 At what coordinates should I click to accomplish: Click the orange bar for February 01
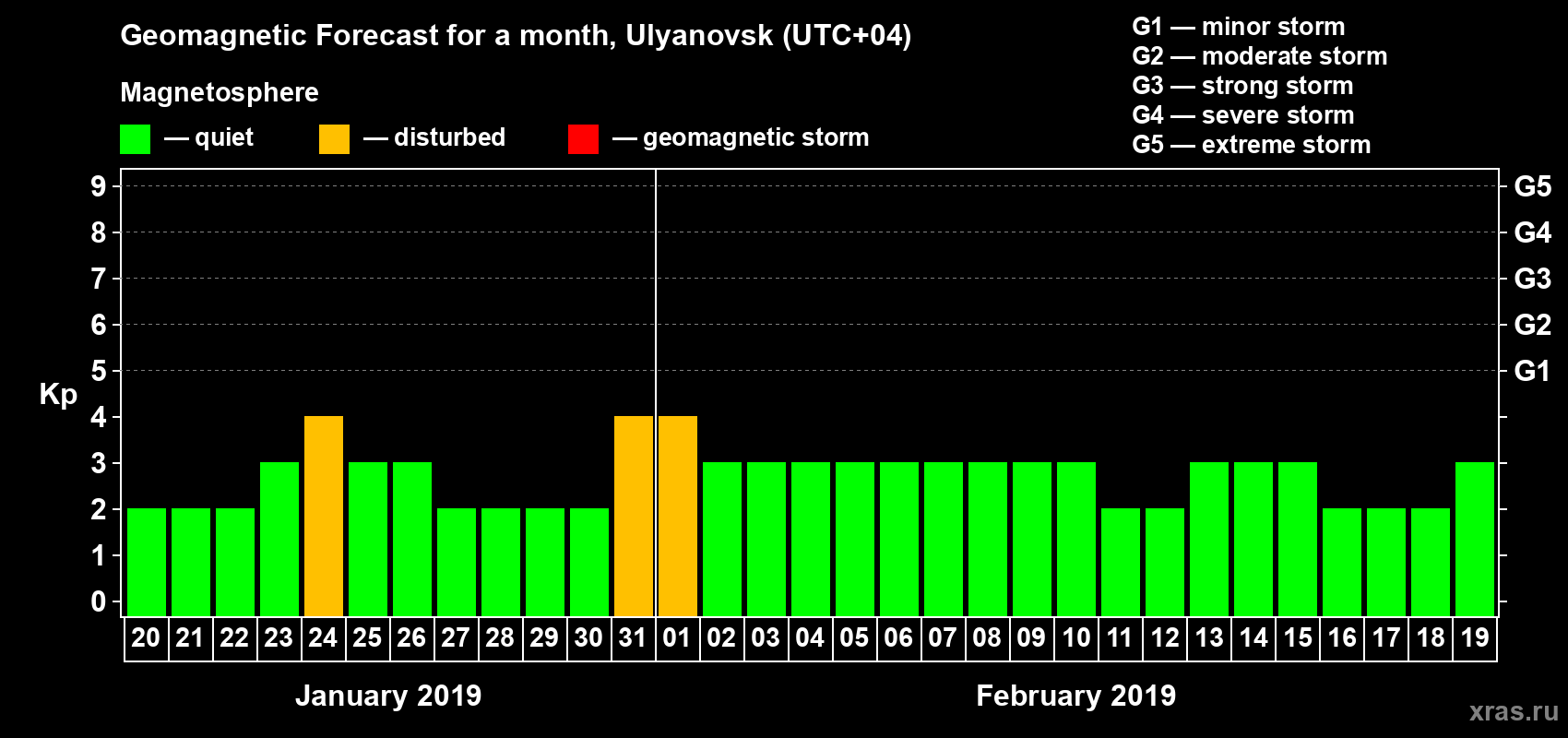678,516
